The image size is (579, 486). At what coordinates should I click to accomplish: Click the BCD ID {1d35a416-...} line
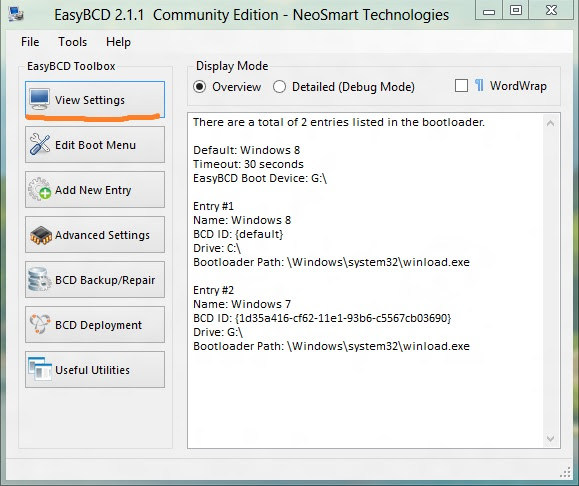coord(322,318)
